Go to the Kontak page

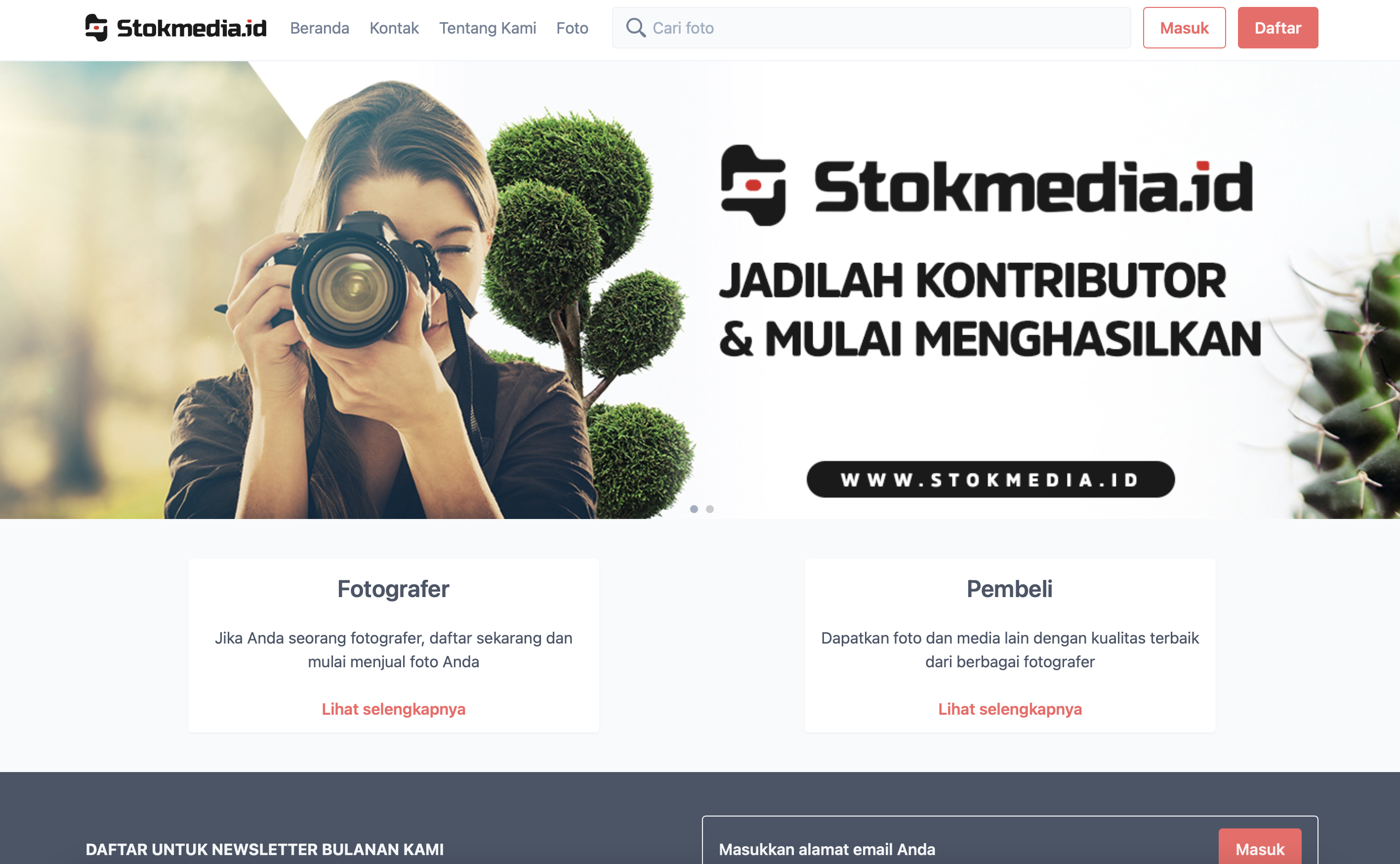coord(394,27)
